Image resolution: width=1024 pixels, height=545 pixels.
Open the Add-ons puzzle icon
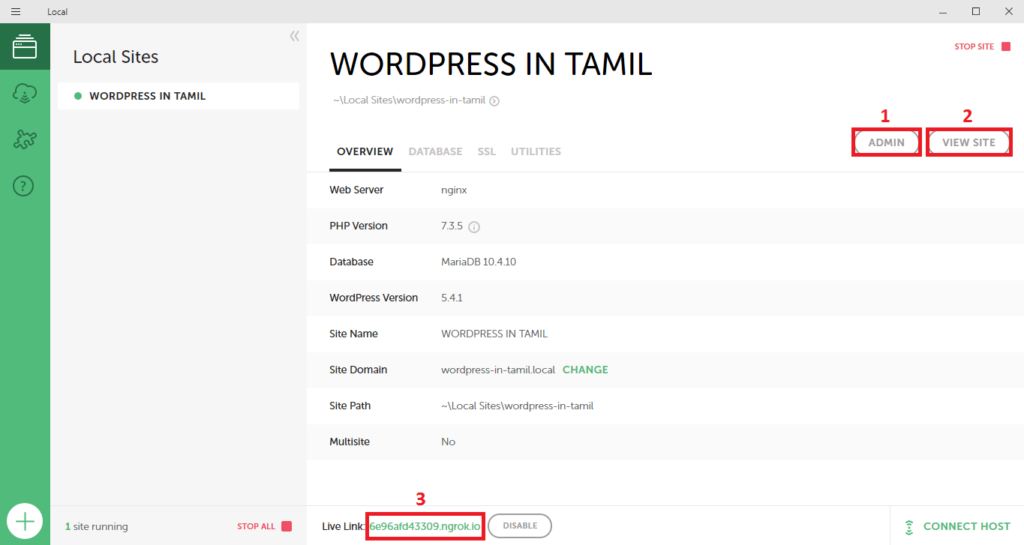[25, 140]
